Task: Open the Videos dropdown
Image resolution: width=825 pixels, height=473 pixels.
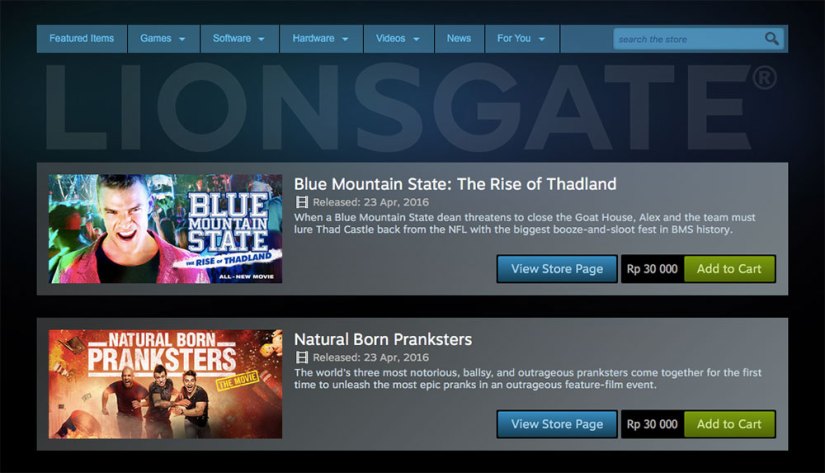Action: [398, 38]
